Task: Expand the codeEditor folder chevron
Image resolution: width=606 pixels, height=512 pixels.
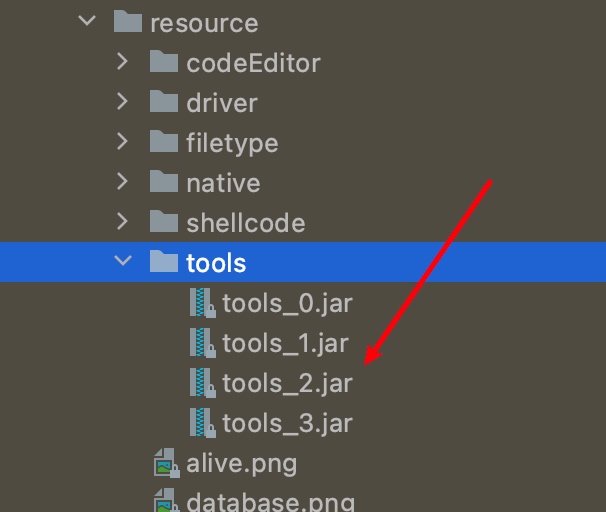Action: [123, 61]
